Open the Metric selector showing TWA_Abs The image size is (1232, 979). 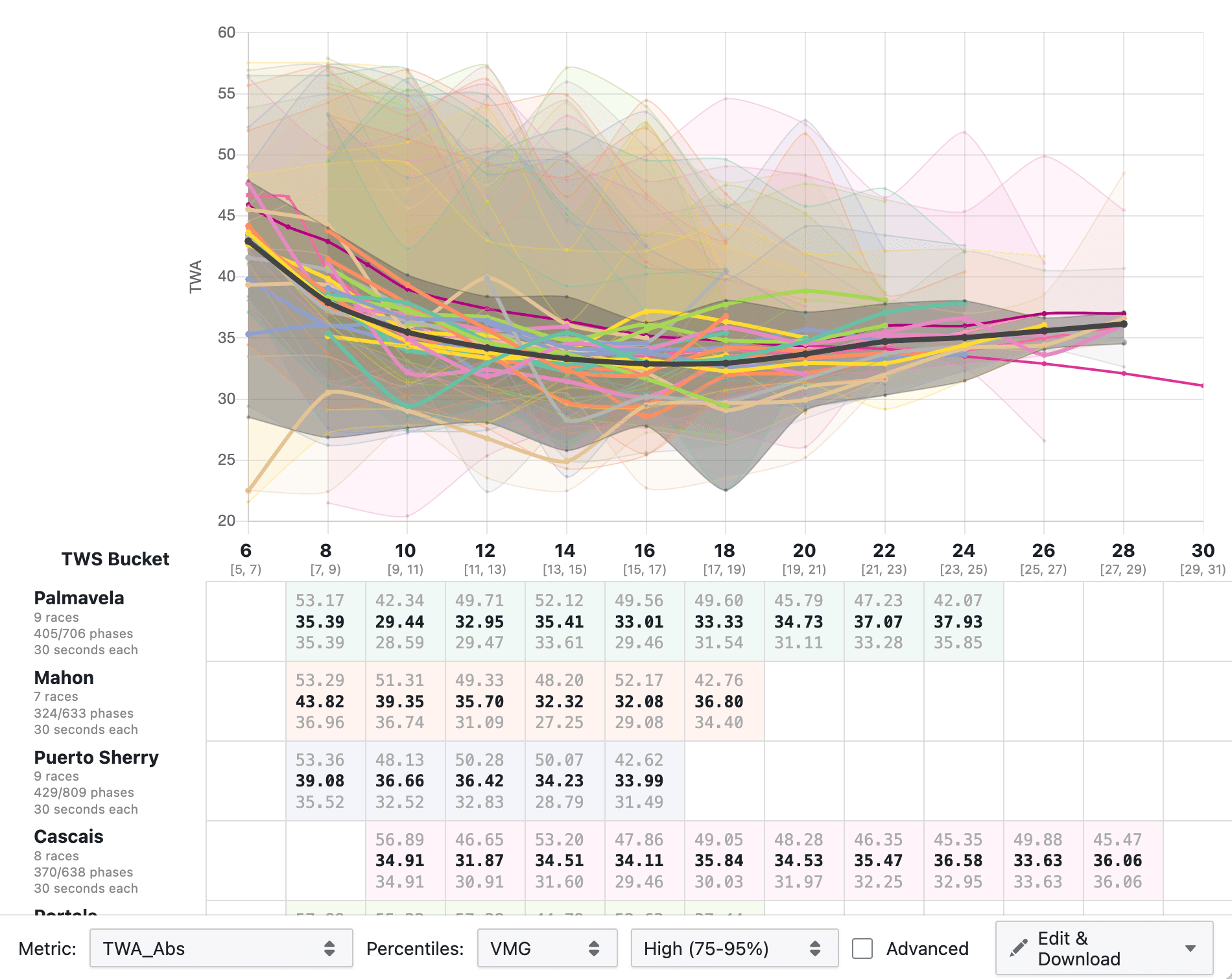click(x=220, y=948)
